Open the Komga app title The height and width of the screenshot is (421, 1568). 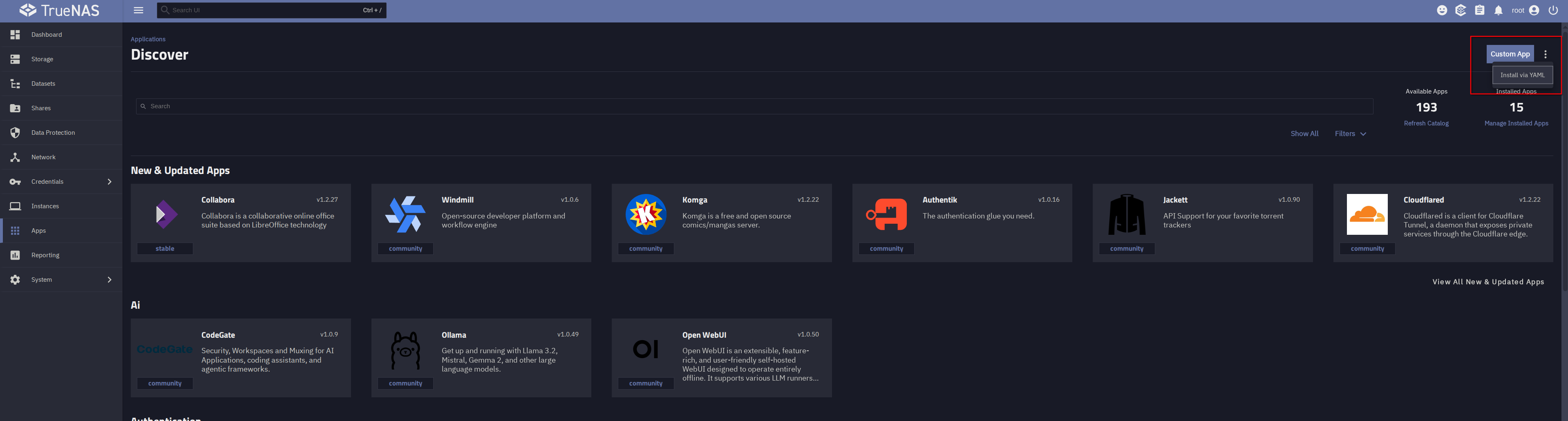pos(695,200)
